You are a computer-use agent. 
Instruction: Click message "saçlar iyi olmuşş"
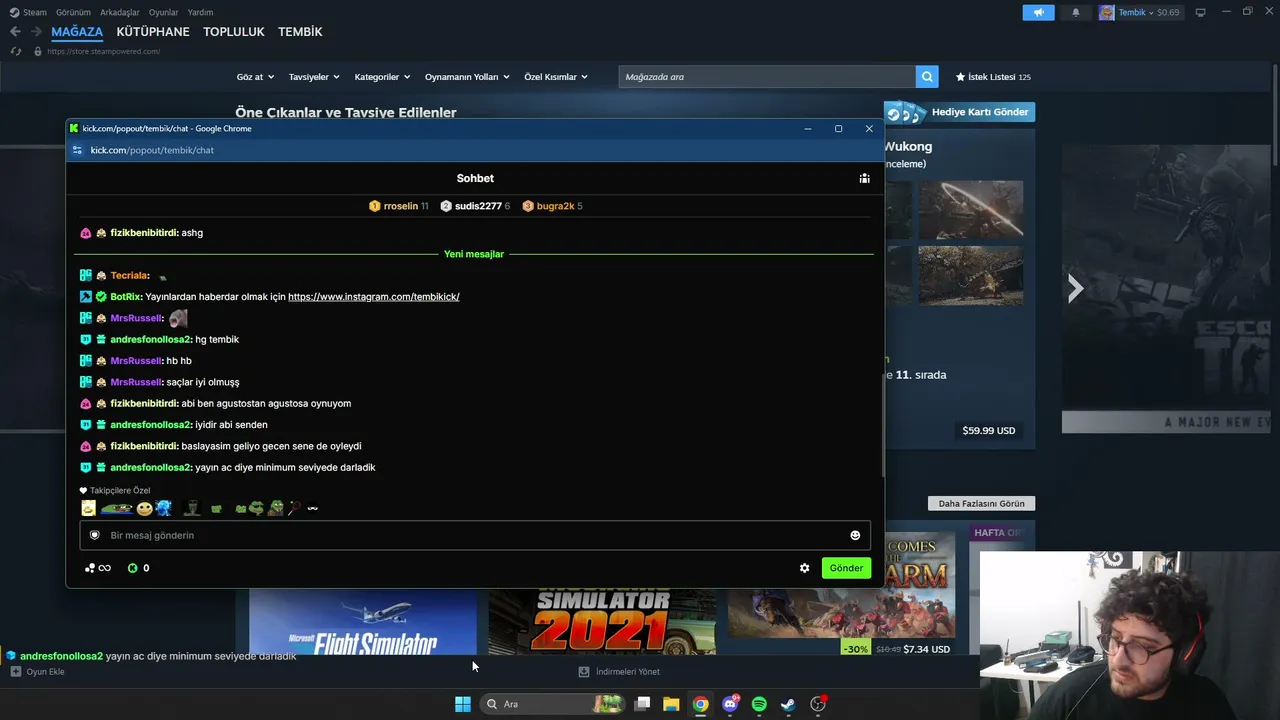203,382
